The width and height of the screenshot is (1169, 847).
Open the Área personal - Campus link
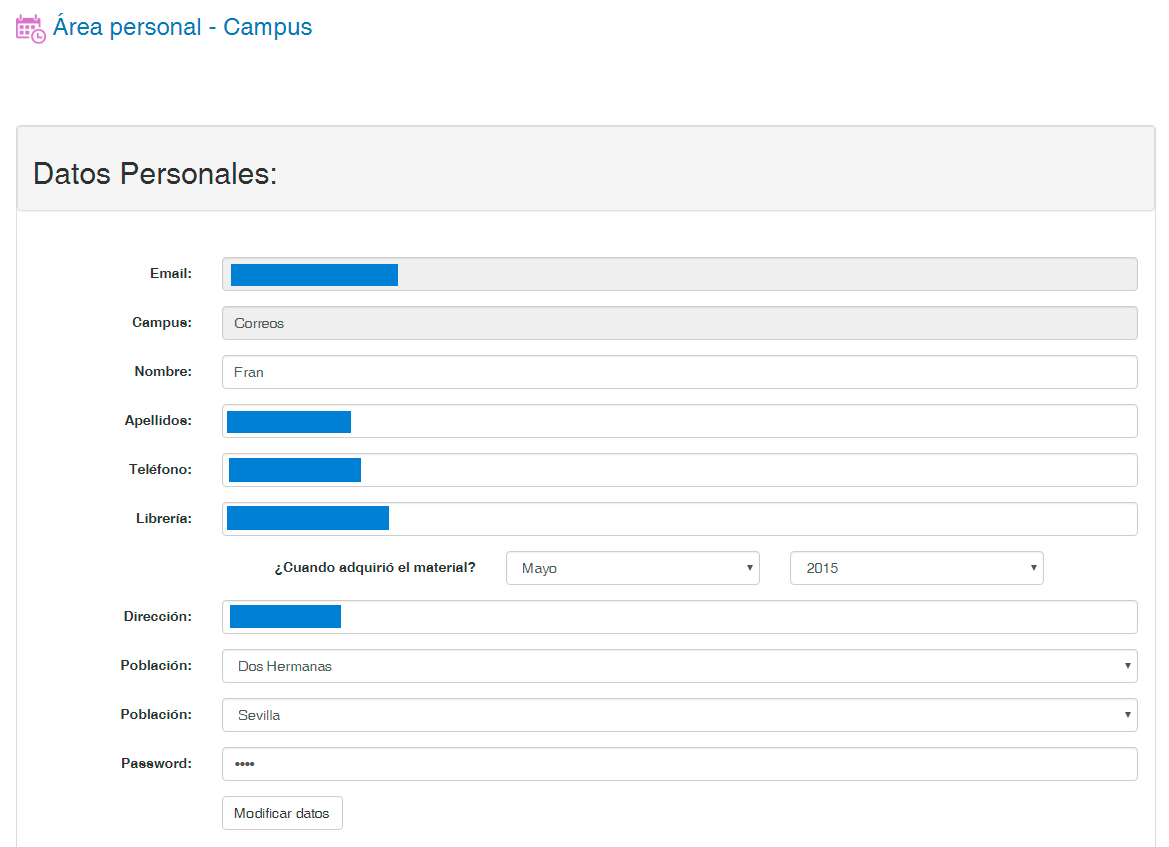coord(182,27)
